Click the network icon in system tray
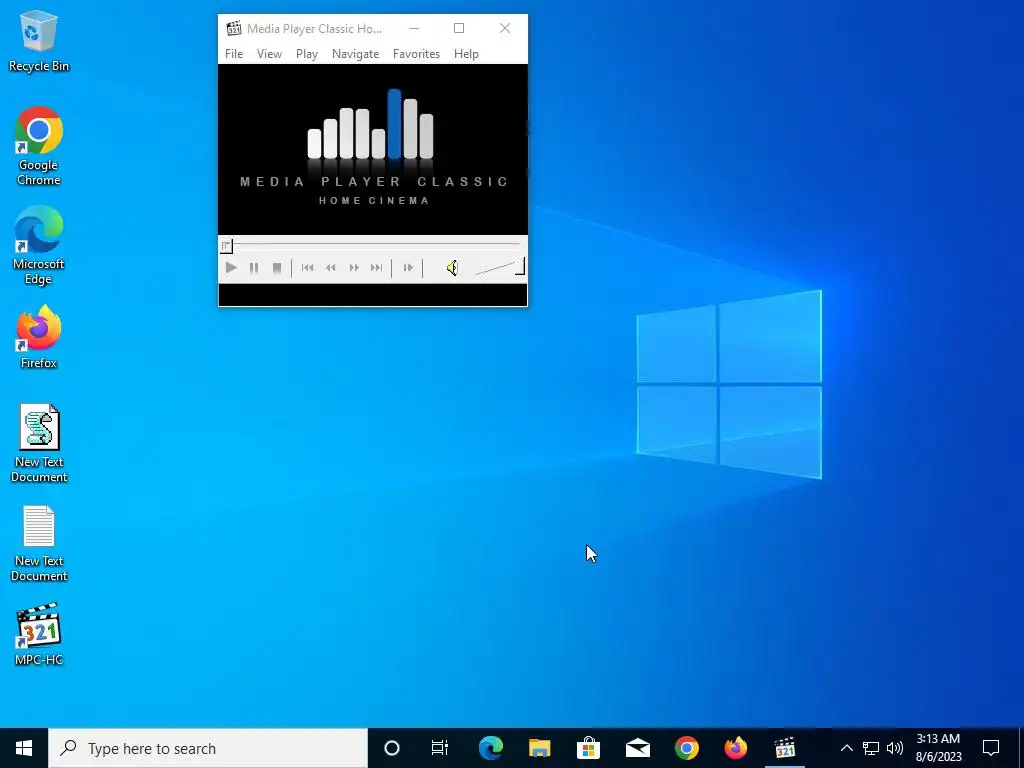 pos(871,748)
